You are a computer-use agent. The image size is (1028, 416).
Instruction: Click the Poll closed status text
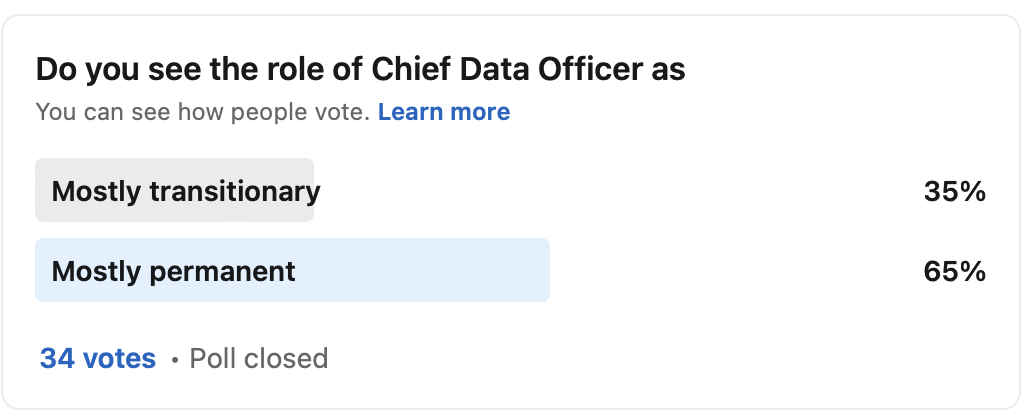[259, 358]
